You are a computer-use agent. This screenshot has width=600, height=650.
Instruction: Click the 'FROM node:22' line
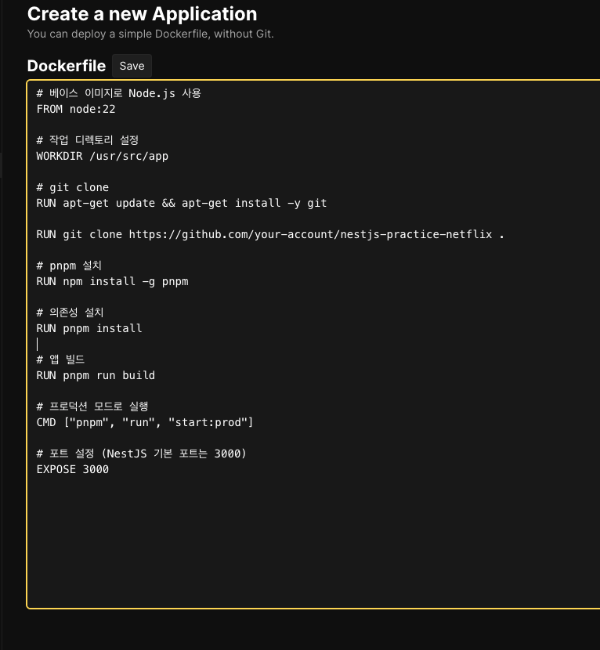tap(76, 109)
